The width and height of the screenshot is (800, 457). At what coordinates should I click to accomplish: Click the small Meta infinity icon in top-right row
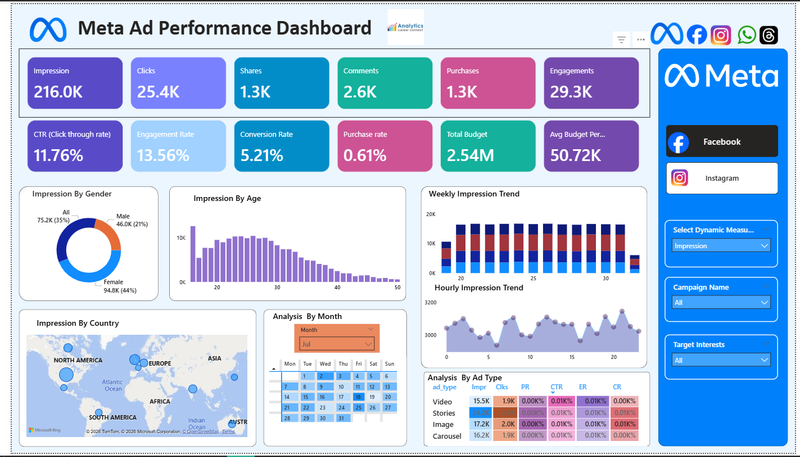[666, 33]
